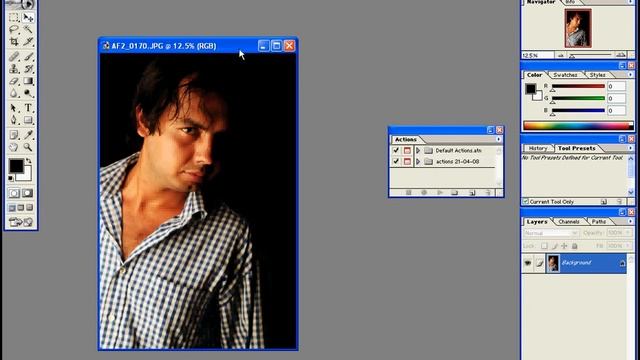The height and width of the screenshot is (360, 640).
Task: Switch to Standard Mode editing
Action: (14, 193)
